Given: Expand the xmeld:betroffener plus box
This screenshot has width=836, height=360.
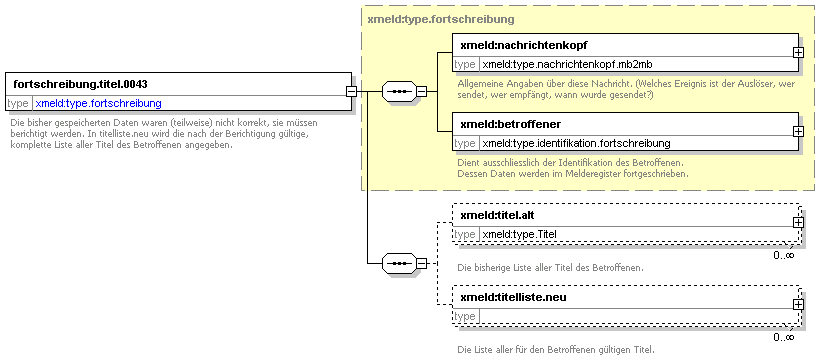Looking at the screenshot, I should pos(798,132).
